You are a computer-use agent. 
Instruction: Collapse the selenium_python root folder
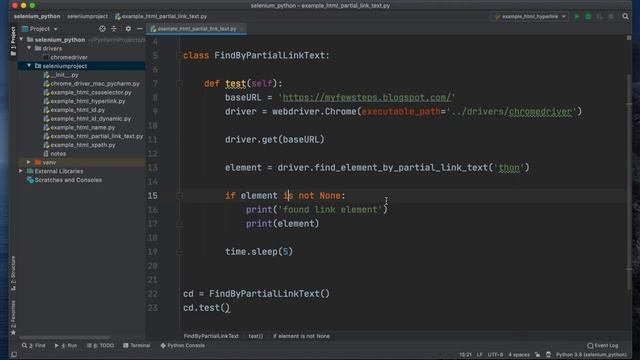(x=21, y=40)
